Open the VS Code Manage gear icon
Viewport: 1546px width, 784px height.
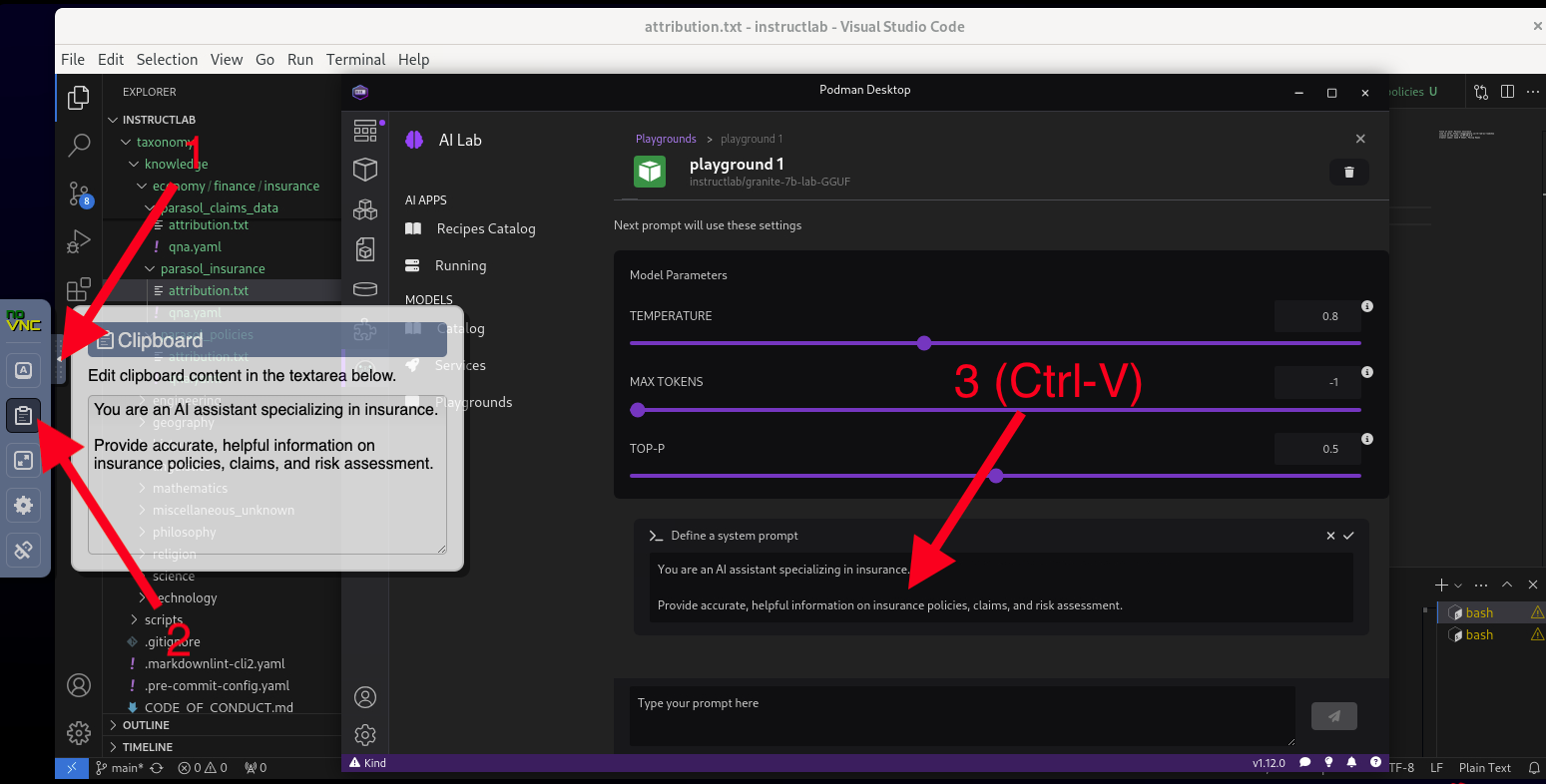pos(79,733)
